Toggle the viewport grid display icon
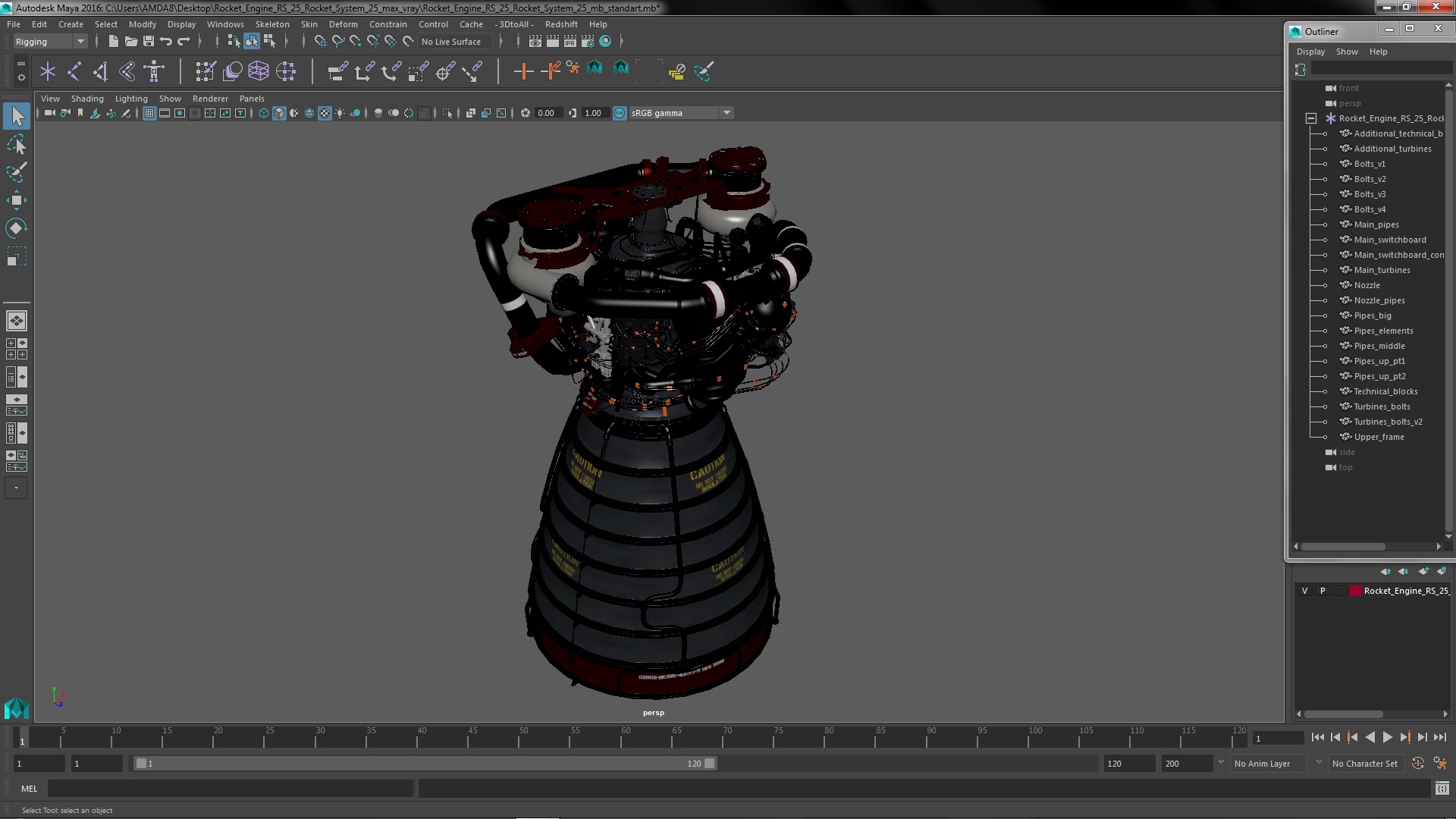1456x819 pixels. 149,113
